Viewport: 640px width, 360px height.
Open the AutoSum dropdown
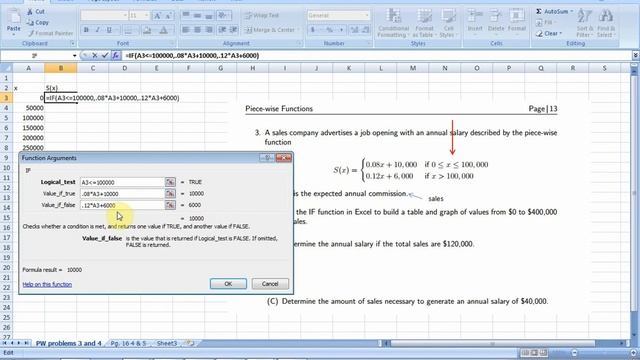[572, 11]
